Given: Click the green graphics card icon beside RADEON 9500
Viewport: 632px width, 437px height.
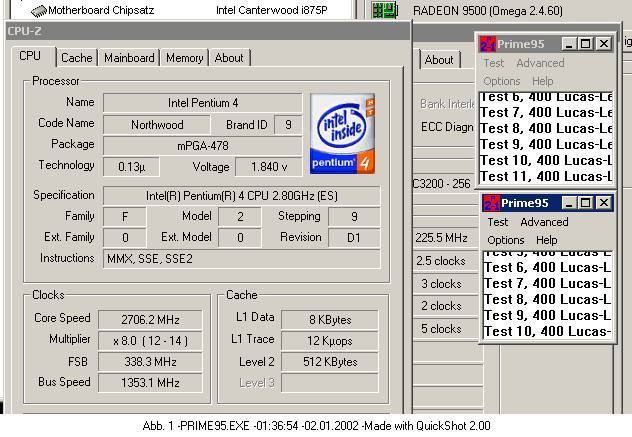Looking at the screenshot, I should (385, 10).
